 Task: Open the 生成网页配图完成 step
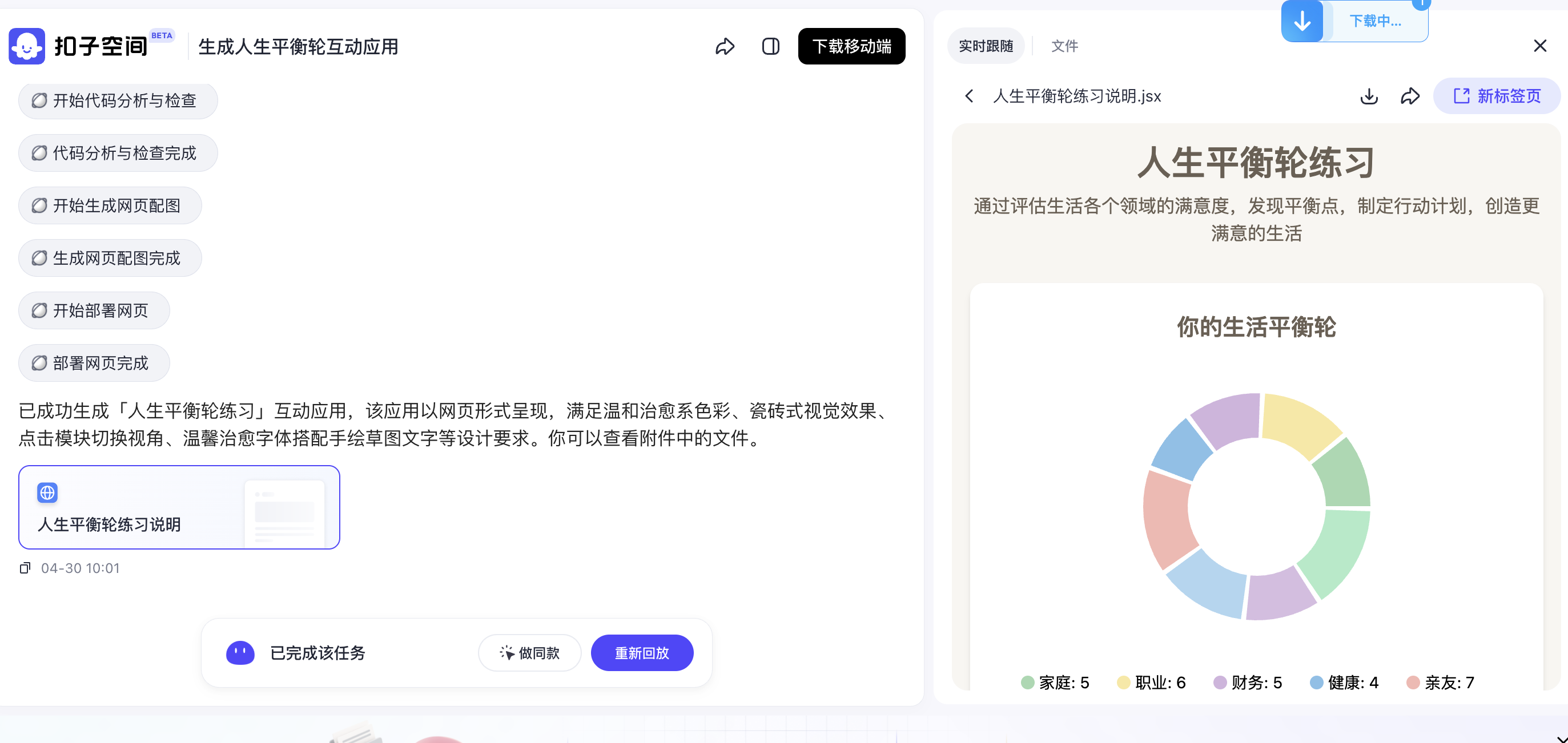click(110, 258)
